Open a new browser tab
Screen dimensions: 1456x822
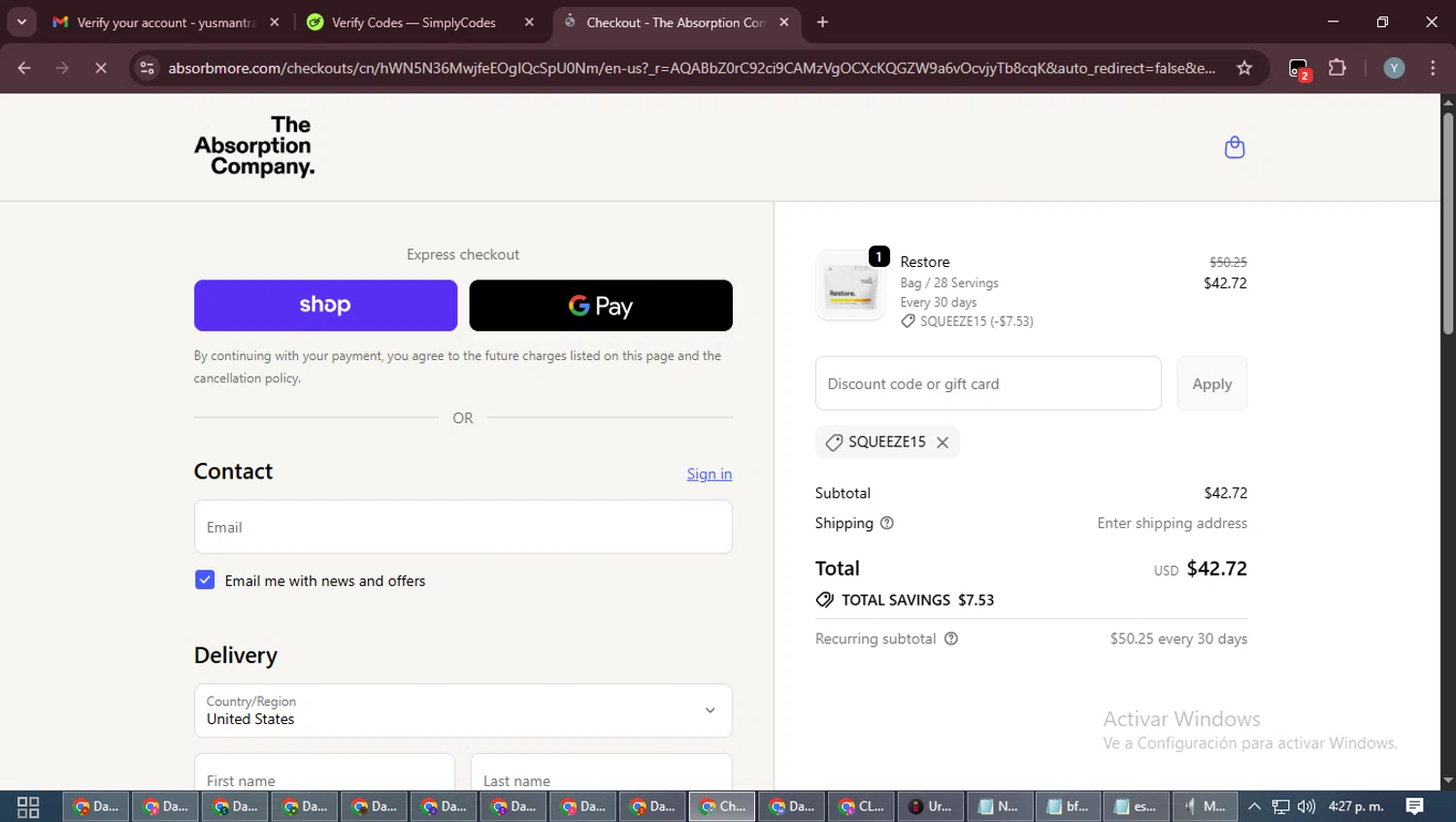[822, 22]
